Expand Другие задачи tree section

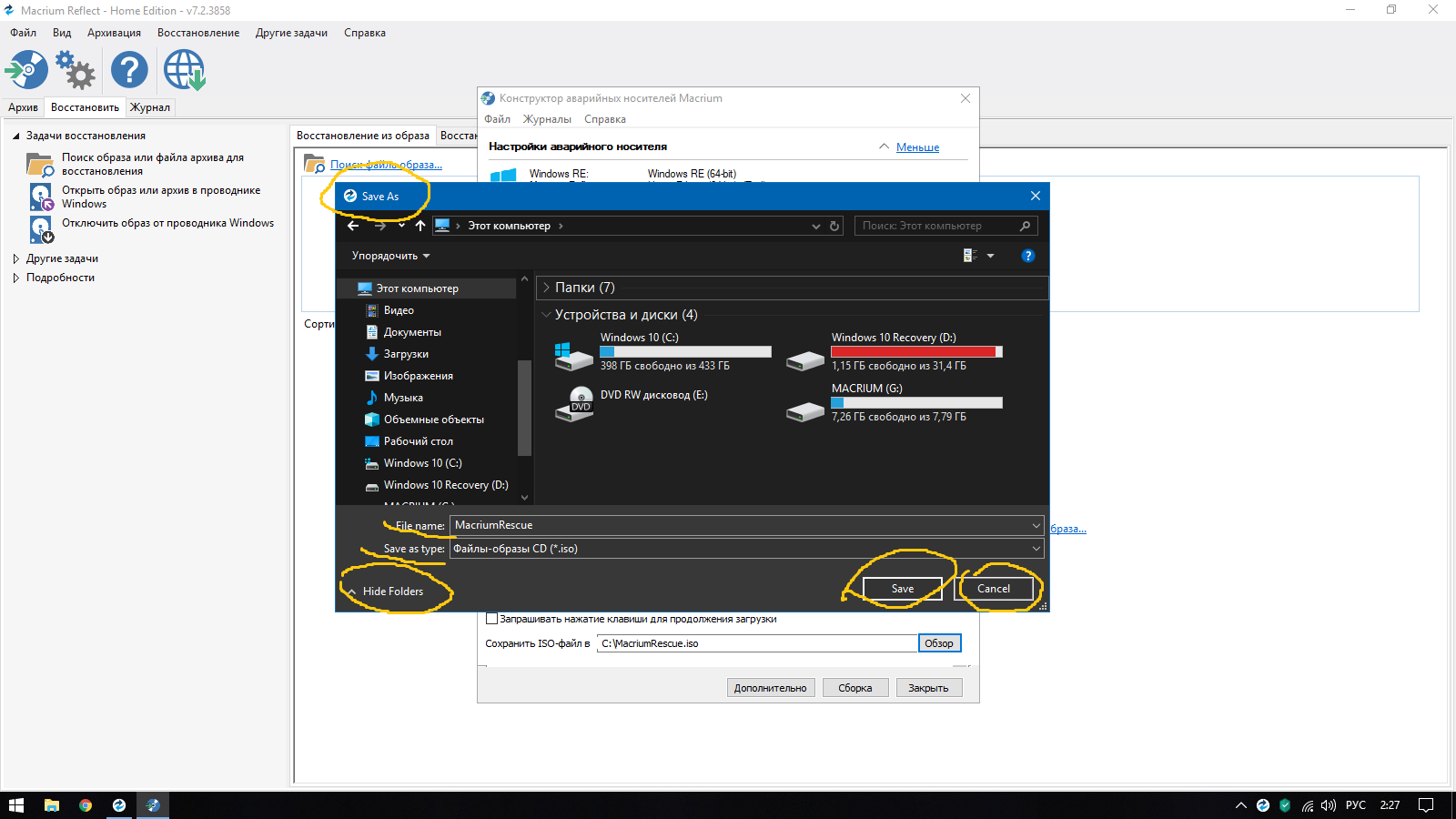click(15, 258)
